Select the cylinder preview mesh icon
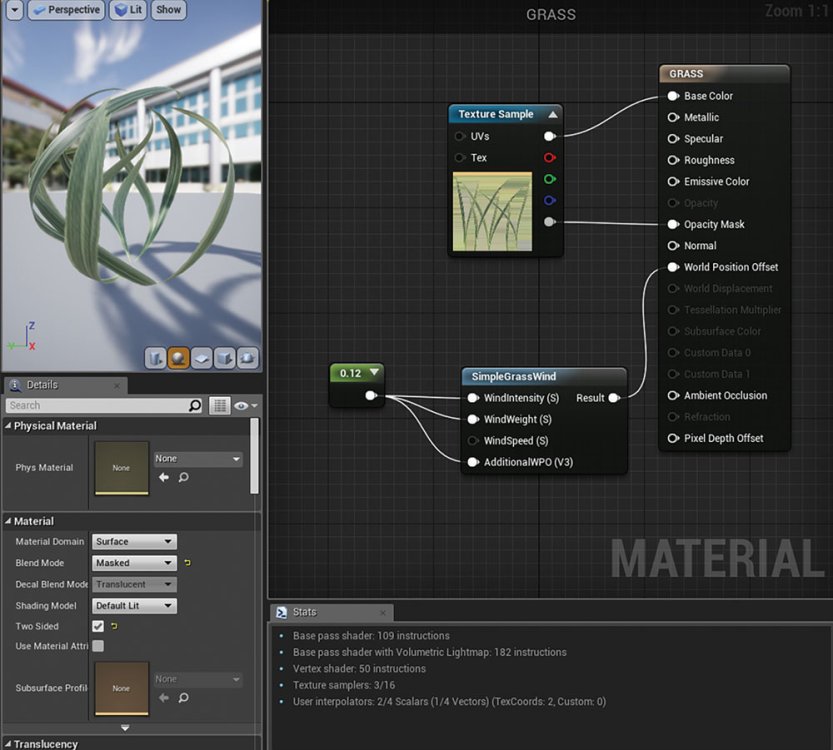Viewport: 833px width, 750px height. click(156, 358)
